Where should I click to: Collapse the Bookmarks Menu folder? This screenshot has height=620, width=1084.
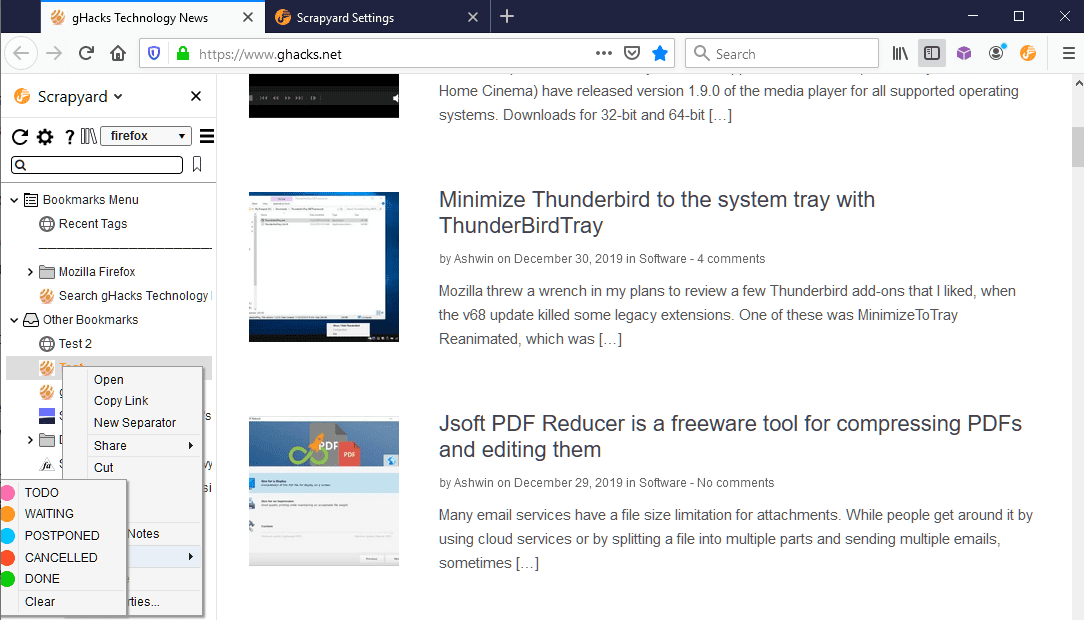click(x=14, y=200)
